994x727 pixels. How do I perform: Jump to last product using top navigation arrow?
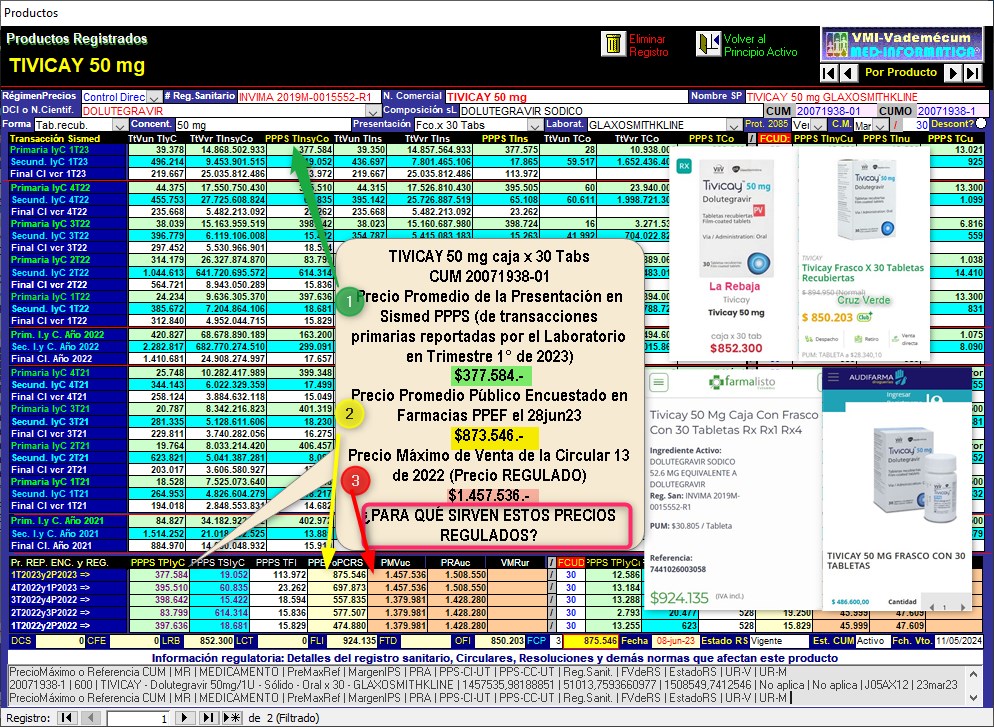tap(973, 73)
